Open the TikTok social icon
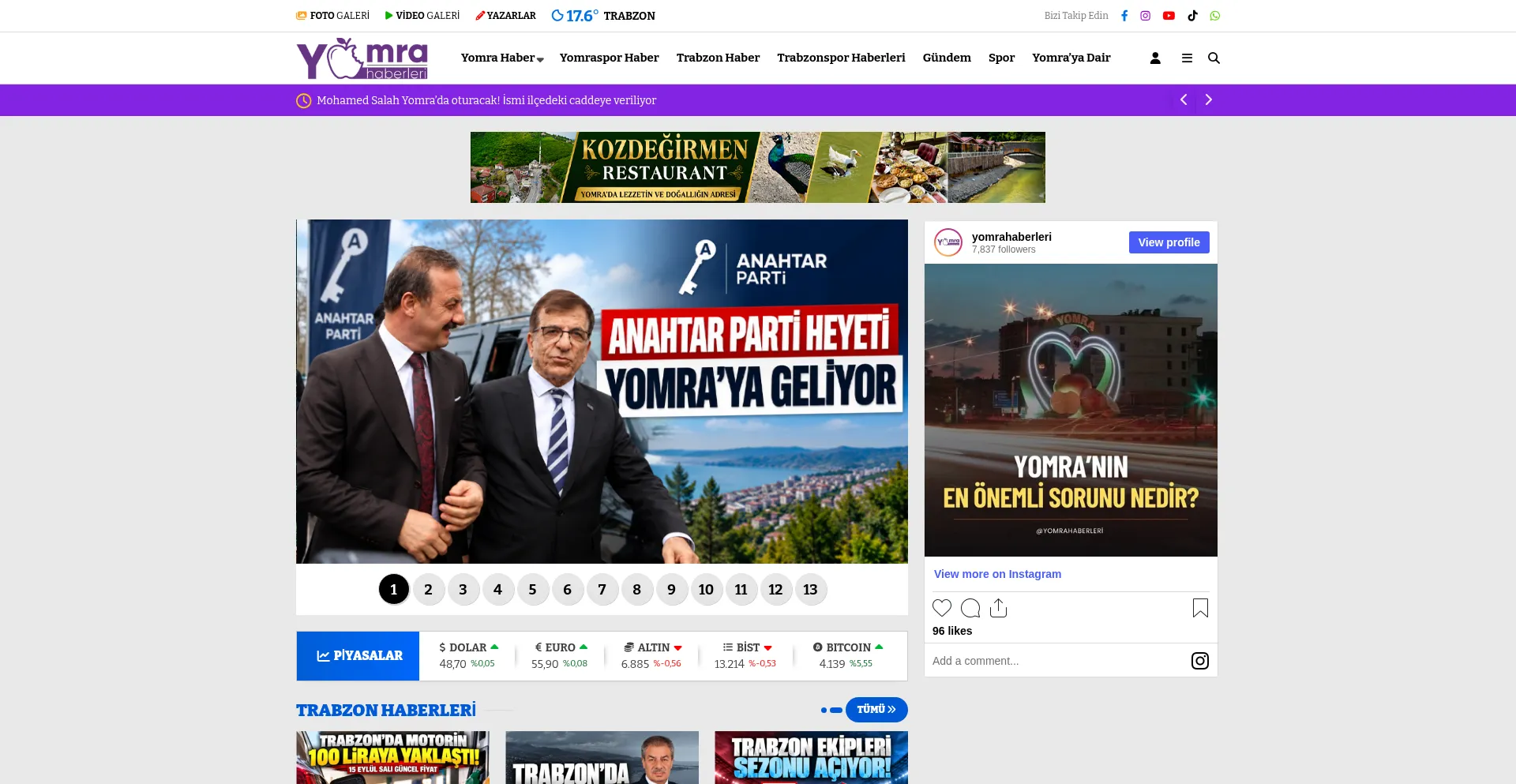The image size is (1516, 784). coord(1192,16)
